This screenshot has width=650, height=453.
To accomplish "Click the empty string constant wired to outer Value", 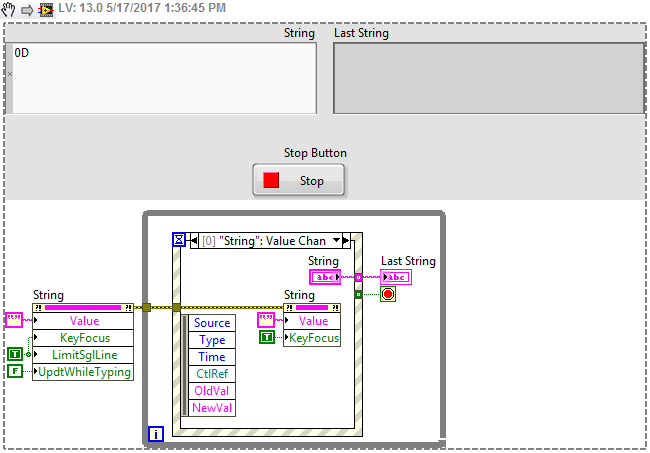I will tap(14, 320).
